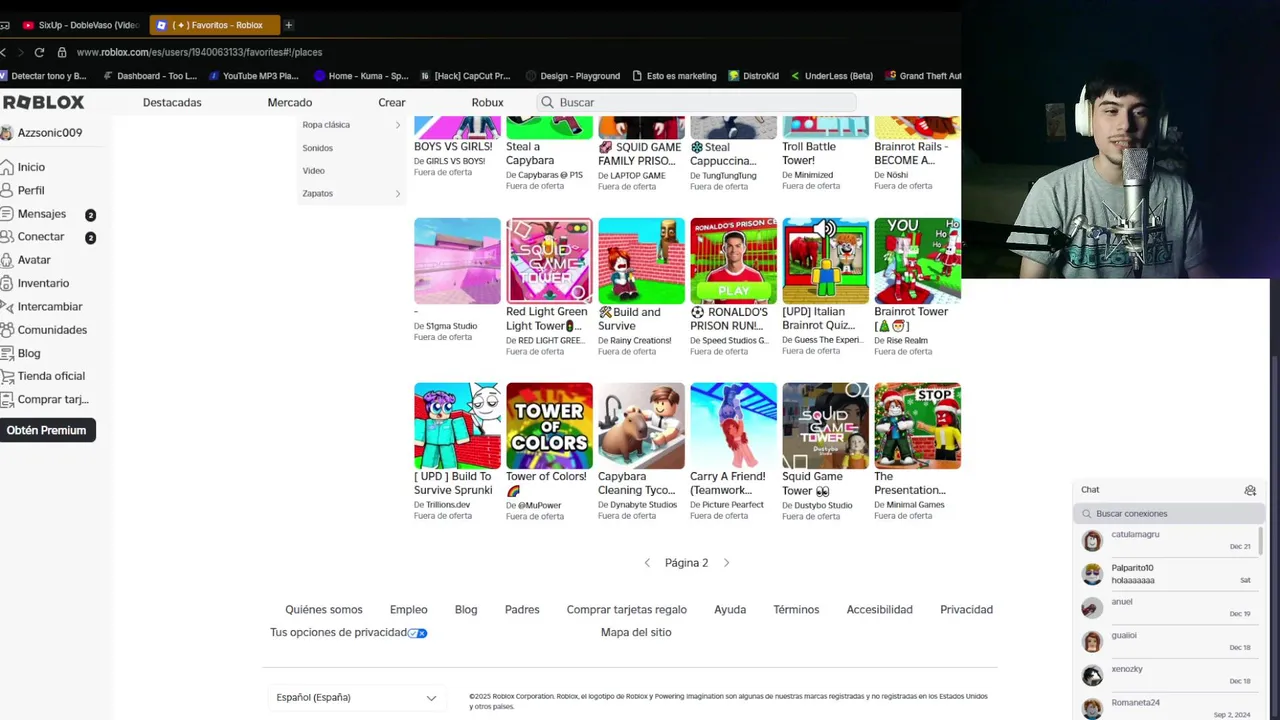This screenshot has width=1280, height=720.
Task: Click the Azzsonic009 profile avatar
Action: 7,133
